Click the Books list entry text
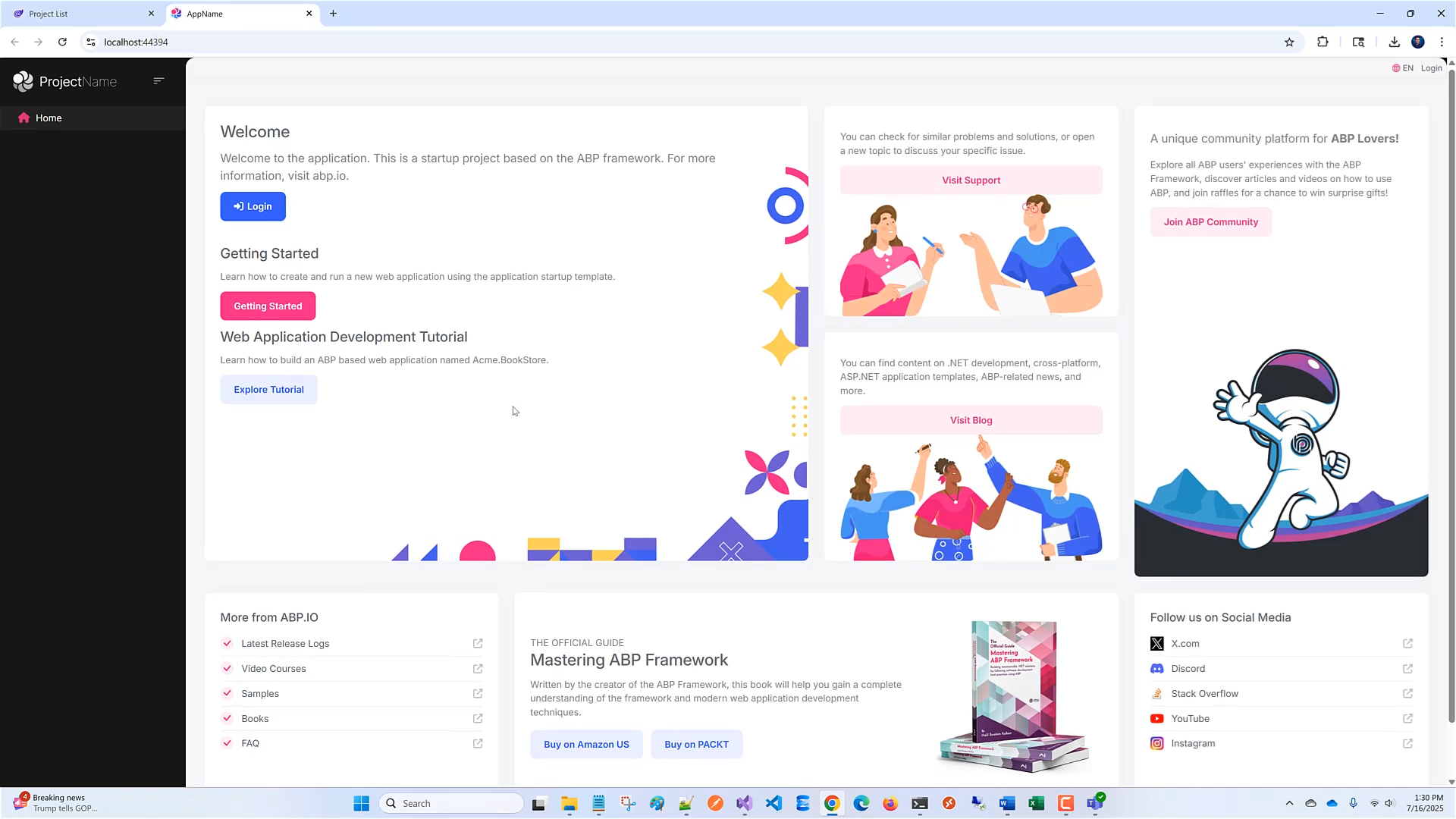Image resolution: width=1456 pixels, height=819 pixels. coord(255,719)
